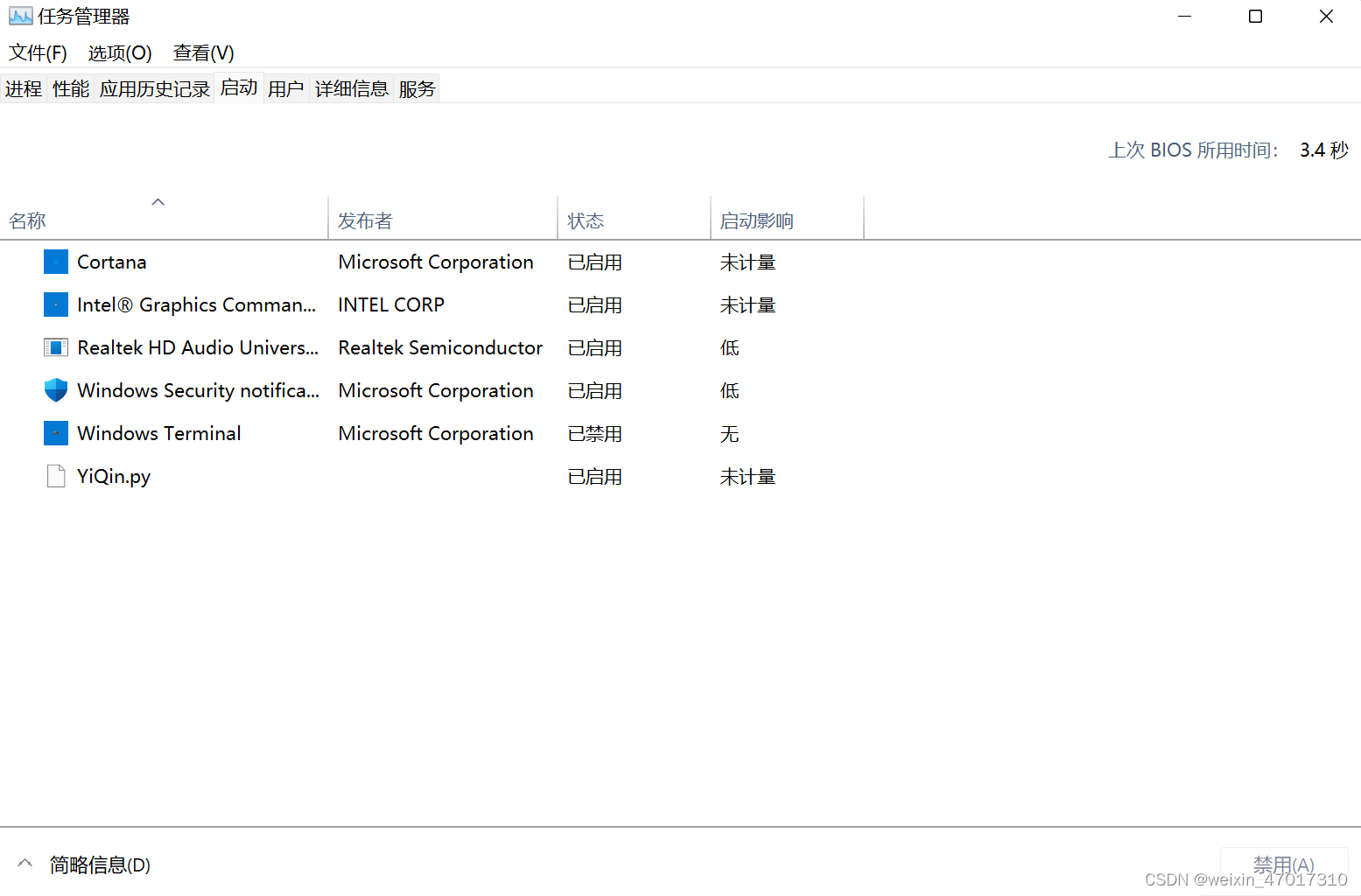Click the Windows Security shield icon
1361x896 pixels.
point(56,390)
